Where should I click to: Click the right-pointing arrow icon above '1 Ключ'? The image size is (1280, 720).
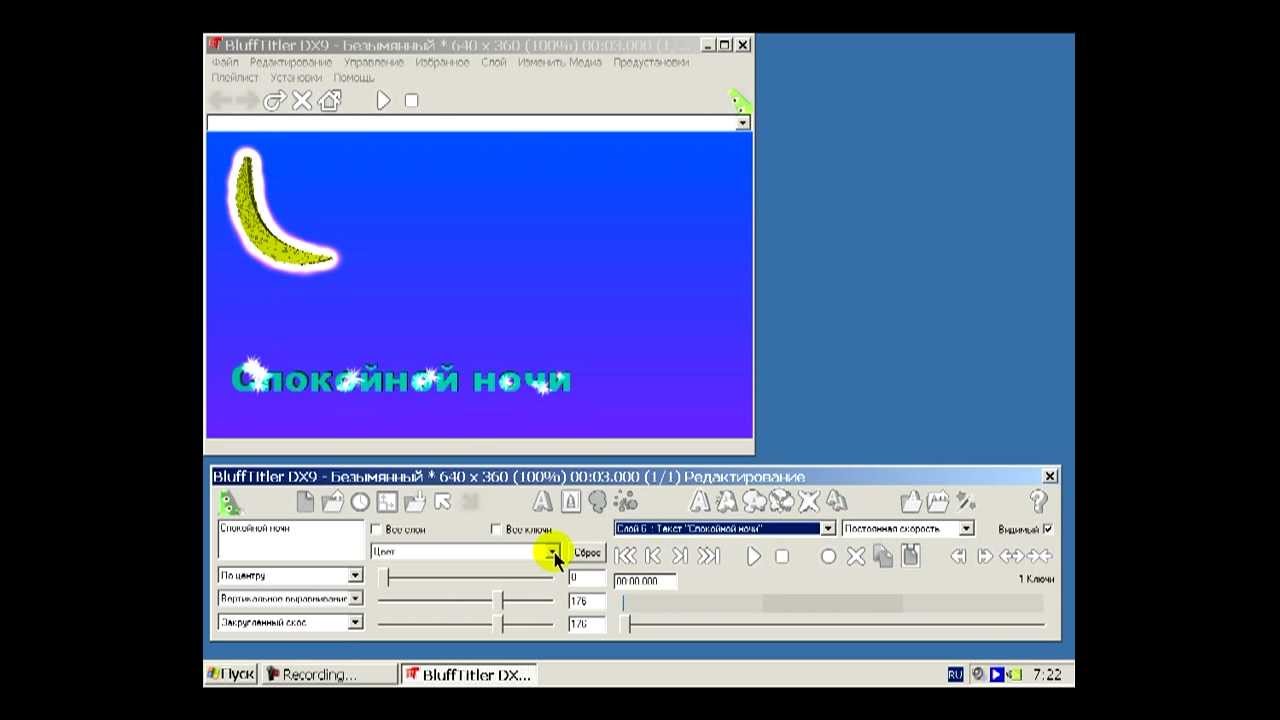pyautogui.click(x=985, y=556)
